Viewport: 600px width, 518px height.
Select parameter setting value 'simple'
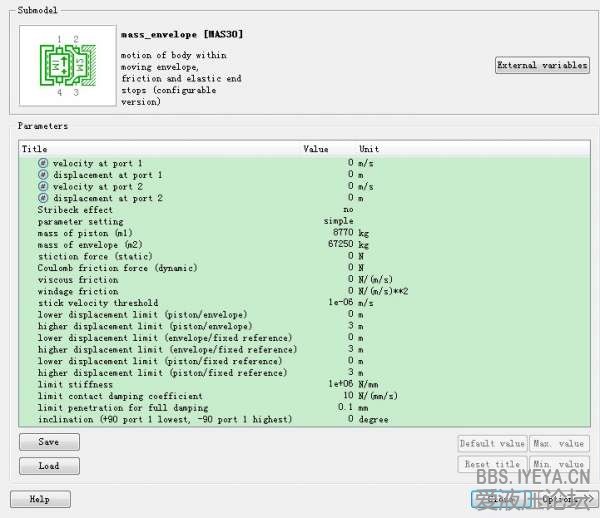(x=338, y=222)
